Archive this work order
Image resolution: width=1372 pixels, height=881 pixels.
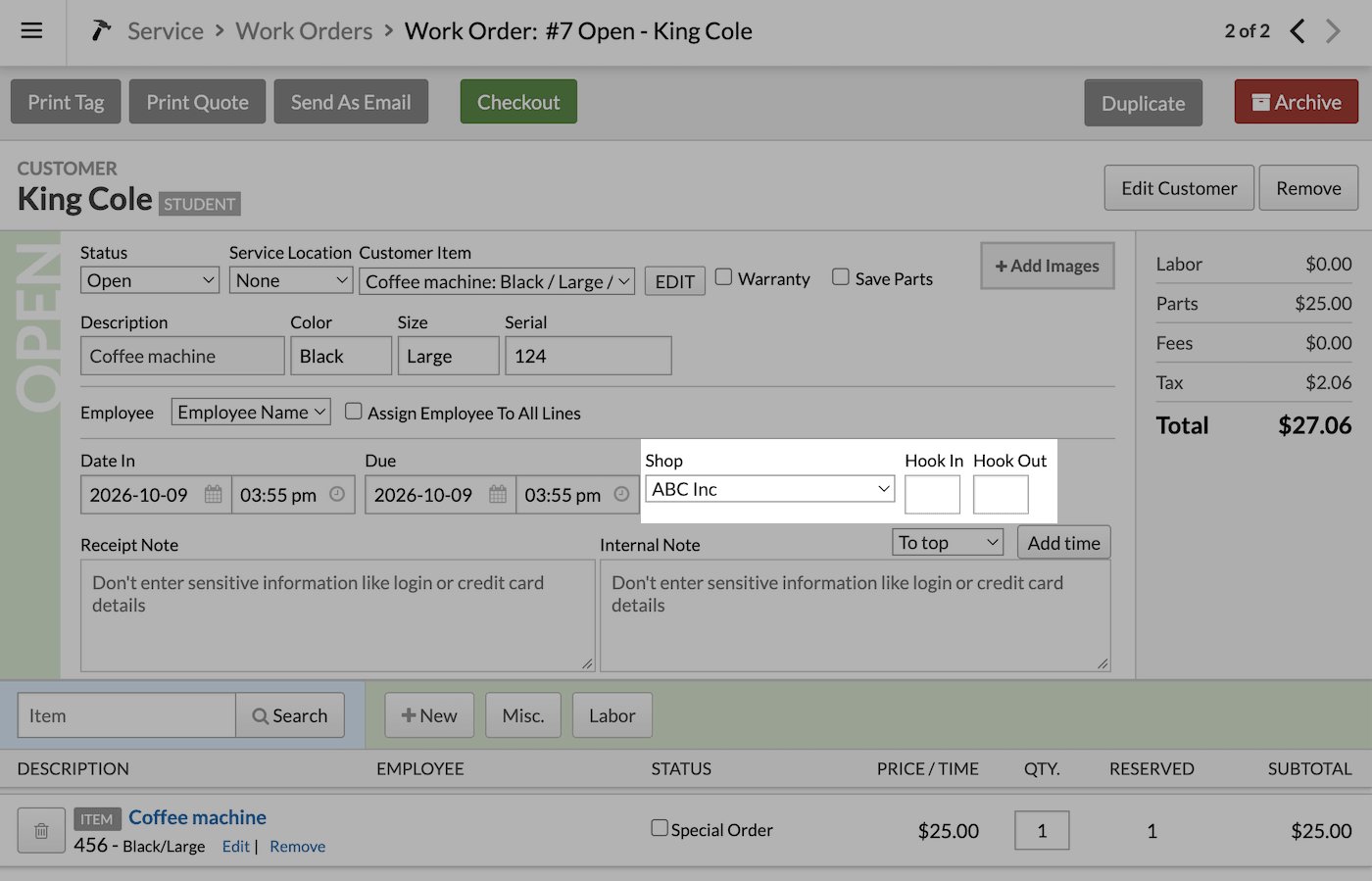[x=1297, y=102]
